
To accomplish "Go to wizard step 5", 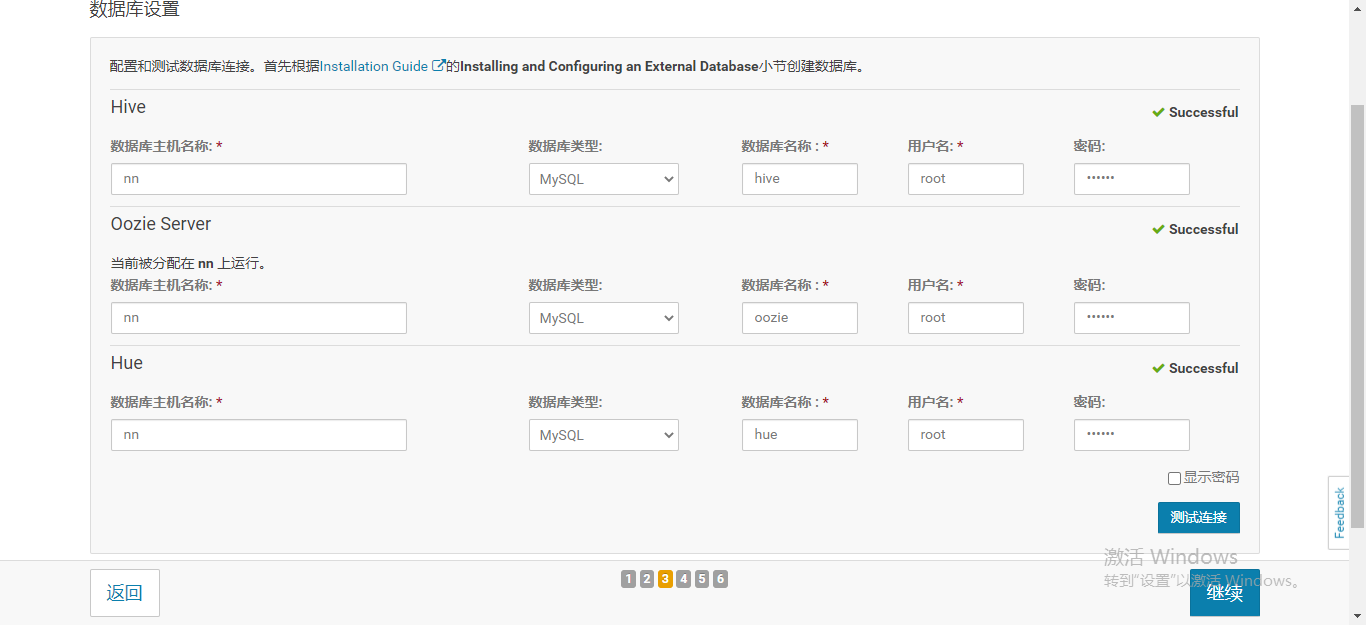I will [x=702, y=579].
